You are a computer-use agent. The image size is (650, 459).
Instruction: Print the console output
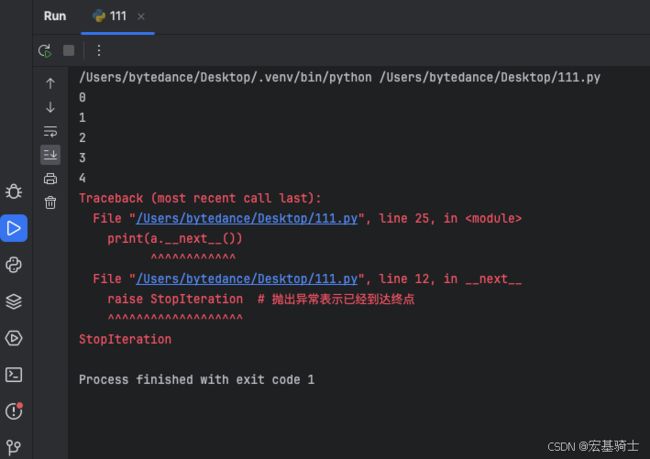50,179
